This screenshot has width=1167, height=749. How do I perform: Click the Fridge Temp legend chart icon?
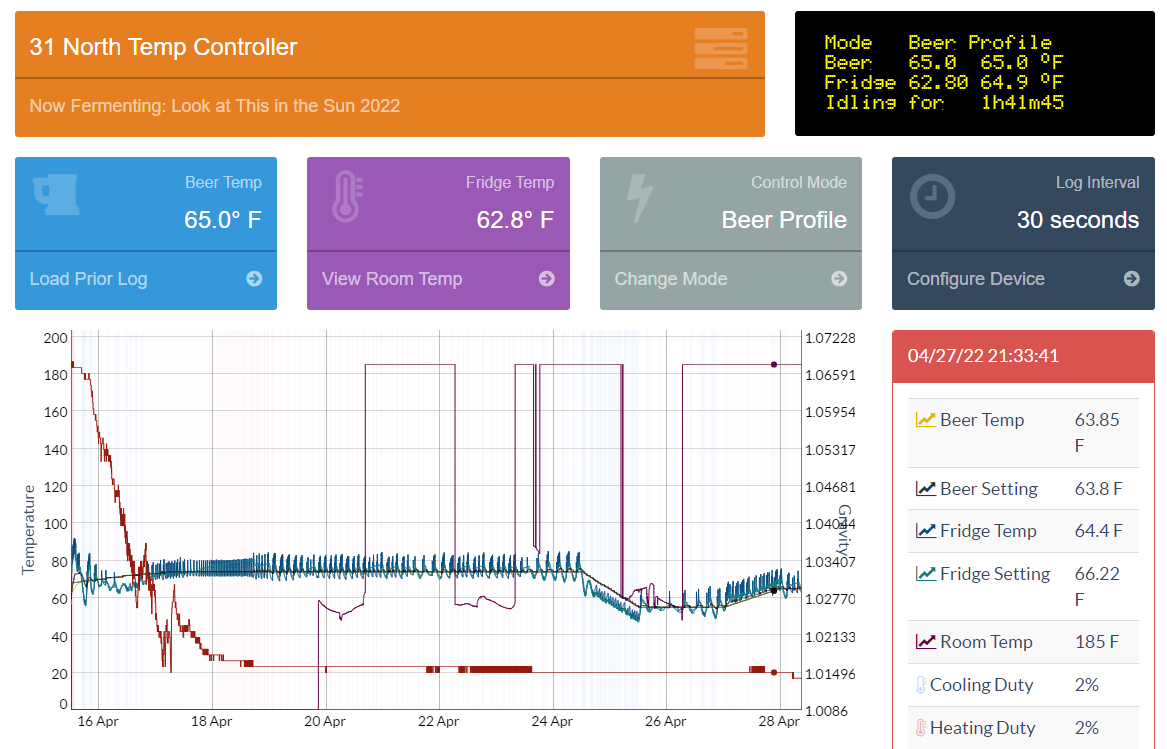pos(925,531)
